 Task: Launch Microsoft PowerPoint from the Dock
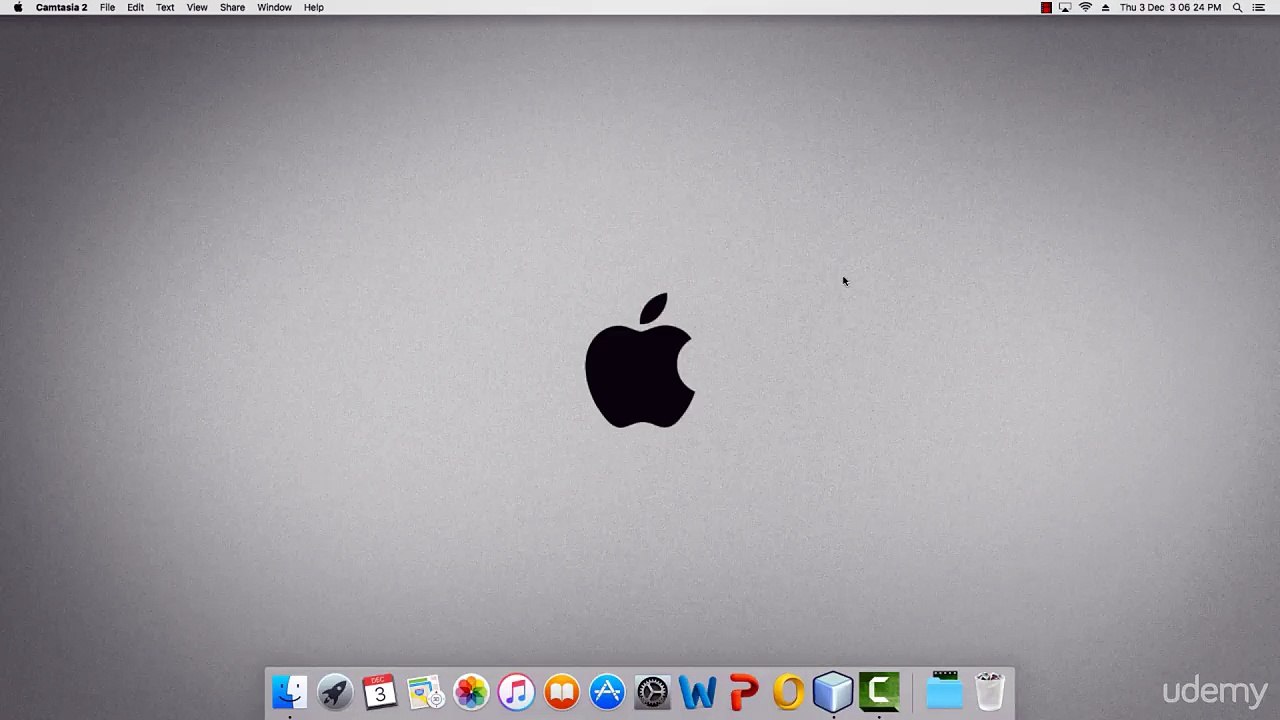[x=743, y=692]
